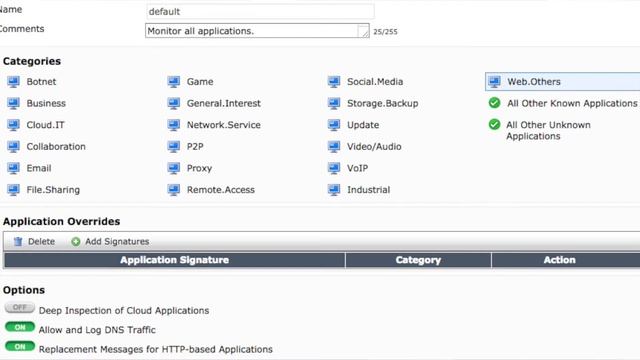Click the monitor icon beside Social.Media
The image size is (640, 360).
click(x=334, y=82)
